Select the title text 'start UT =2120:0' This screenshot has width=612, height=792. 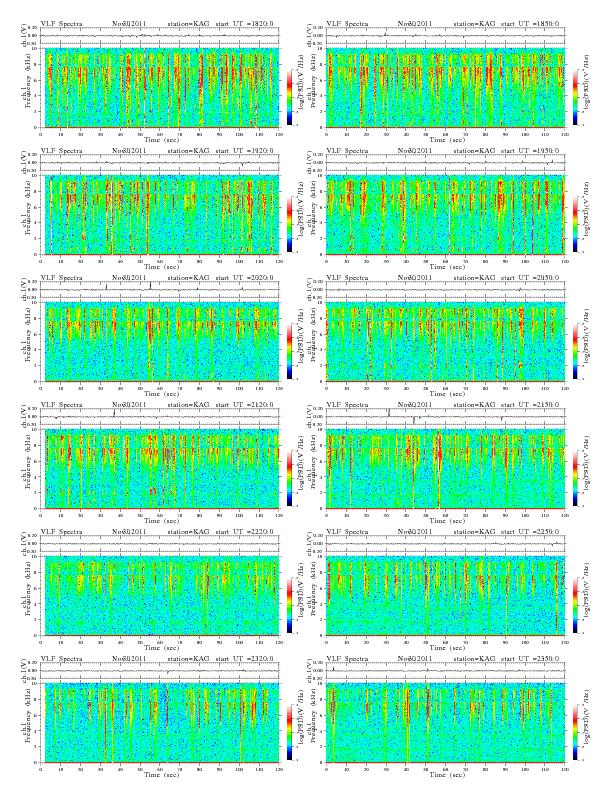click(x=245, y=405)
